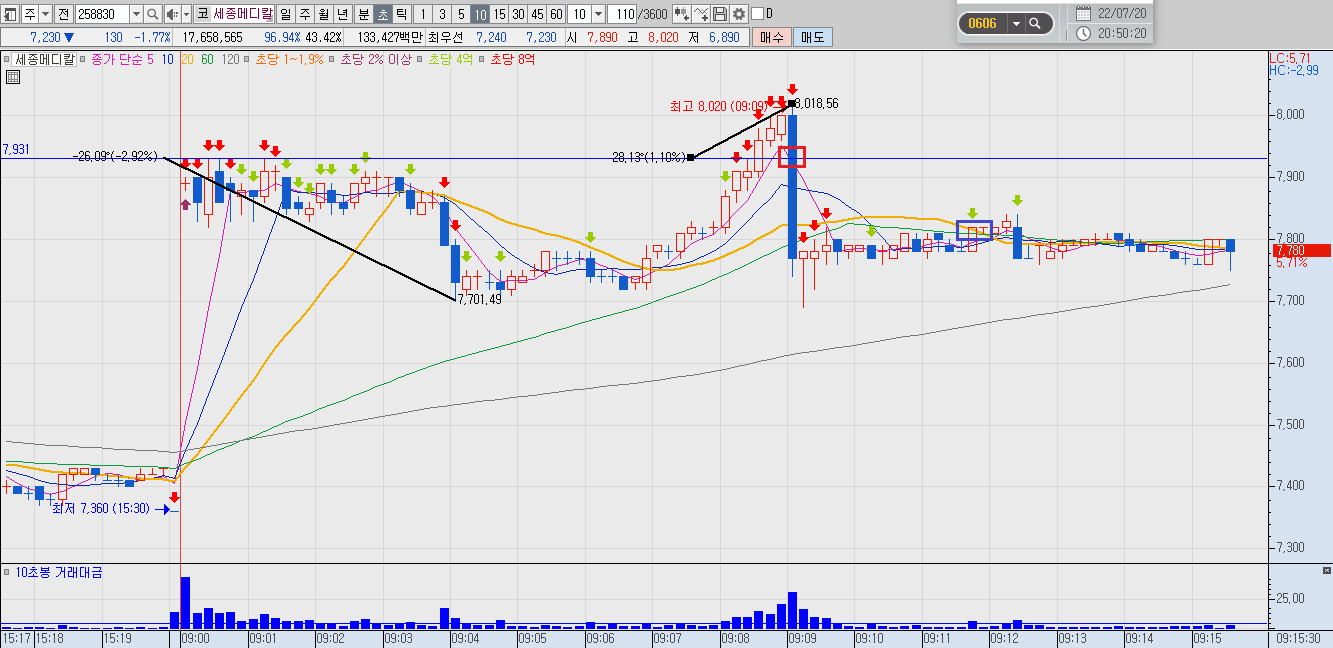Click the 7,931 horizontal line price label
This screenshot has height=648, width=1333.
(x=15, y=149)
